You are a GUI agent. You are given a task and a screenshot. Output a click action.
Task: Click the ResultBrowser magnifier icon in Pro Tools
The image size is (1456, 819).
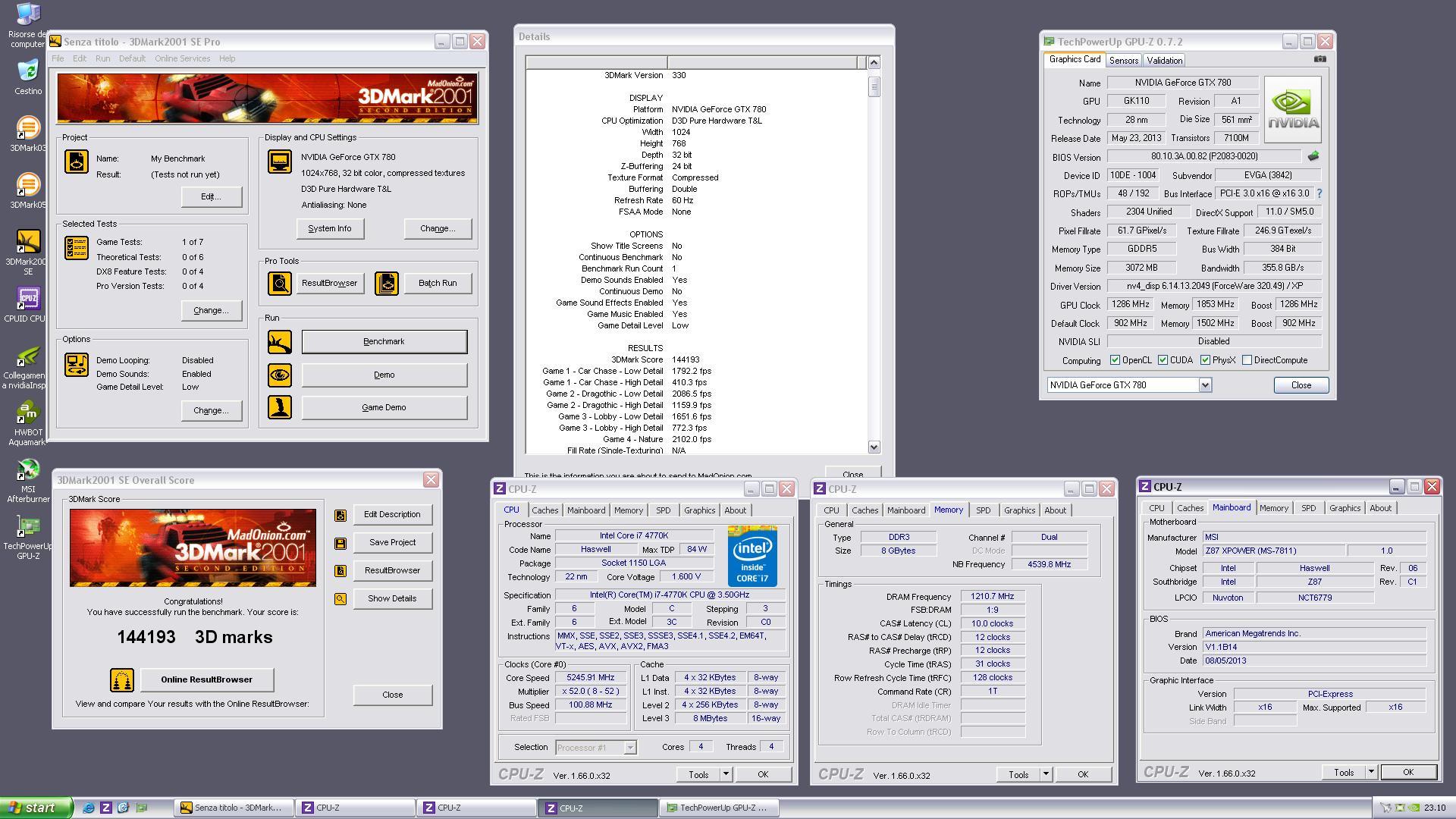coord(280,283)
